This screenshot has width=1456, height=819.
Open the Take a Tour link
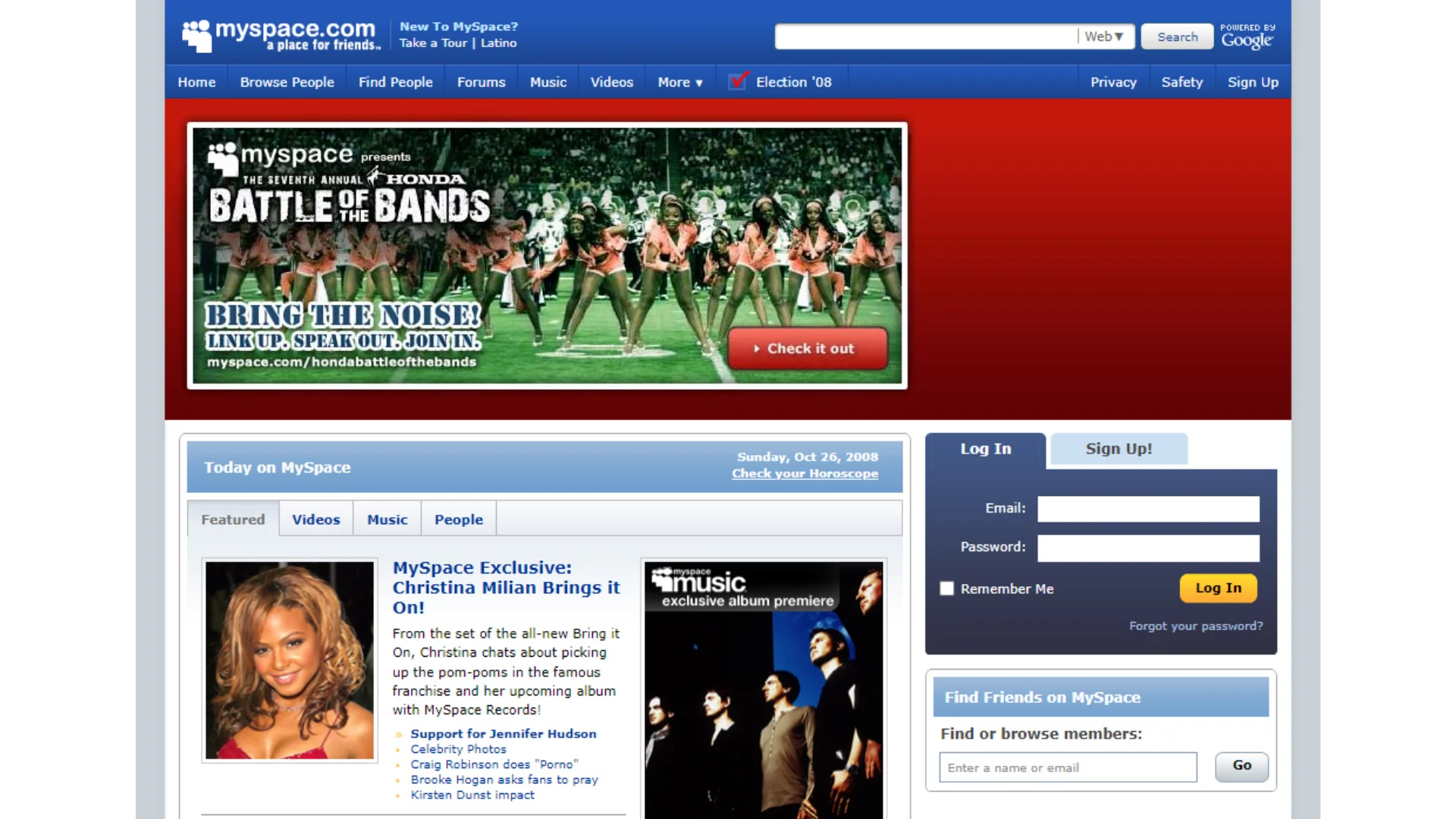[433, 43]
